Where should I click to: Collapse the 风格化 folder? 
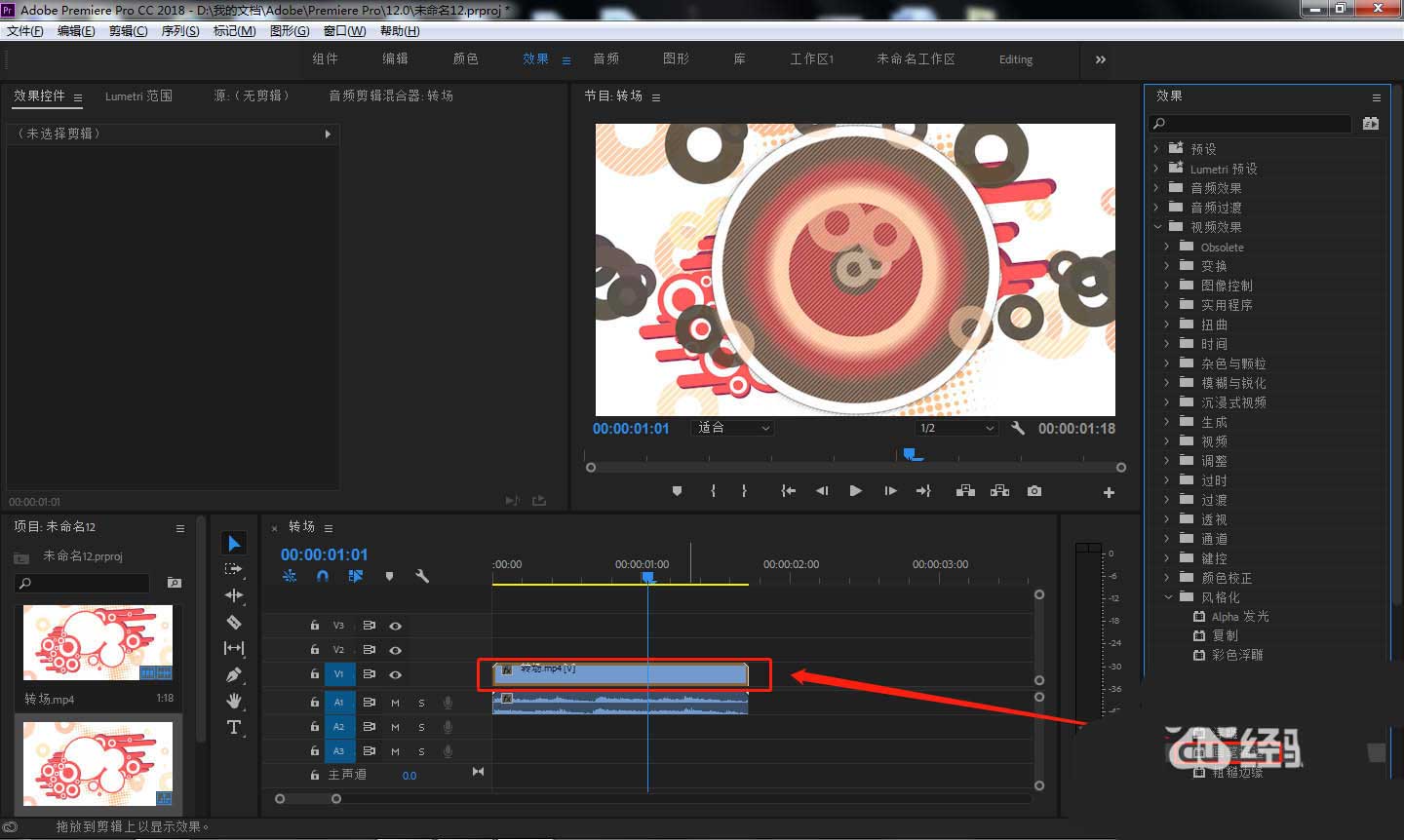tap(1167, 597)
